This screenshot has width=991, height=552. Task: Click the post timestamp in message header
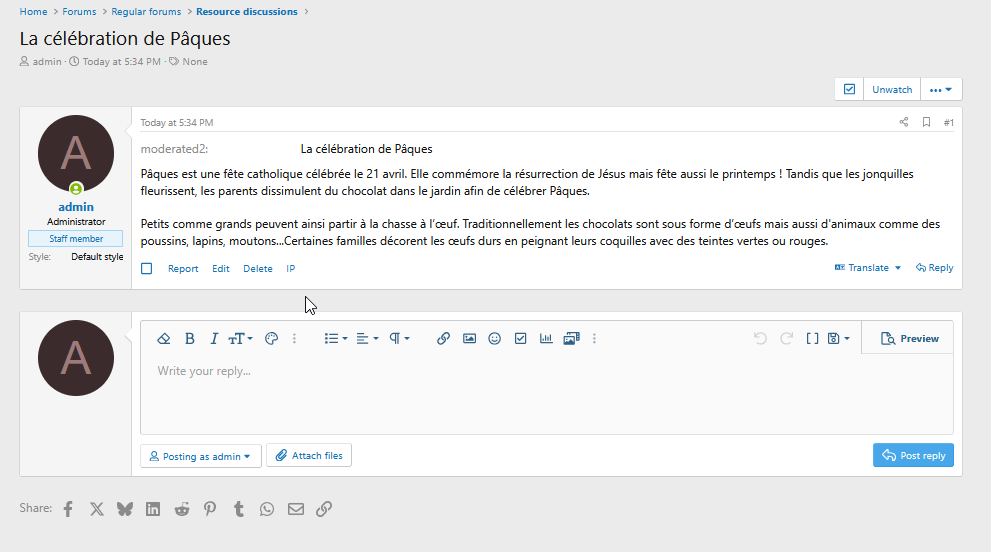pos(176,123)
